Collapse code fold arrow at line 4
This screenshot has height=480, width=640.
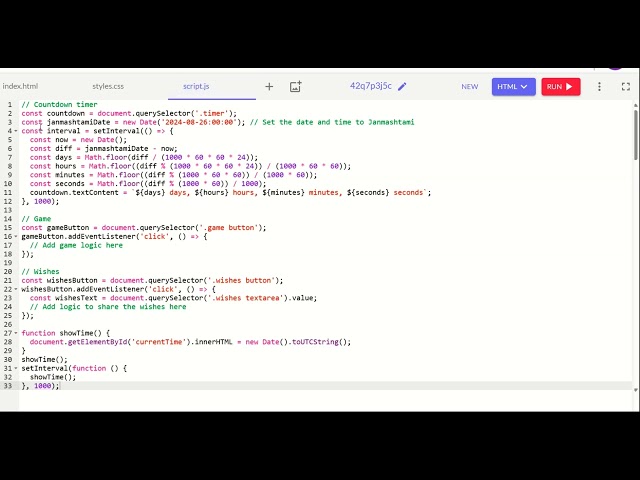[16, 131]
